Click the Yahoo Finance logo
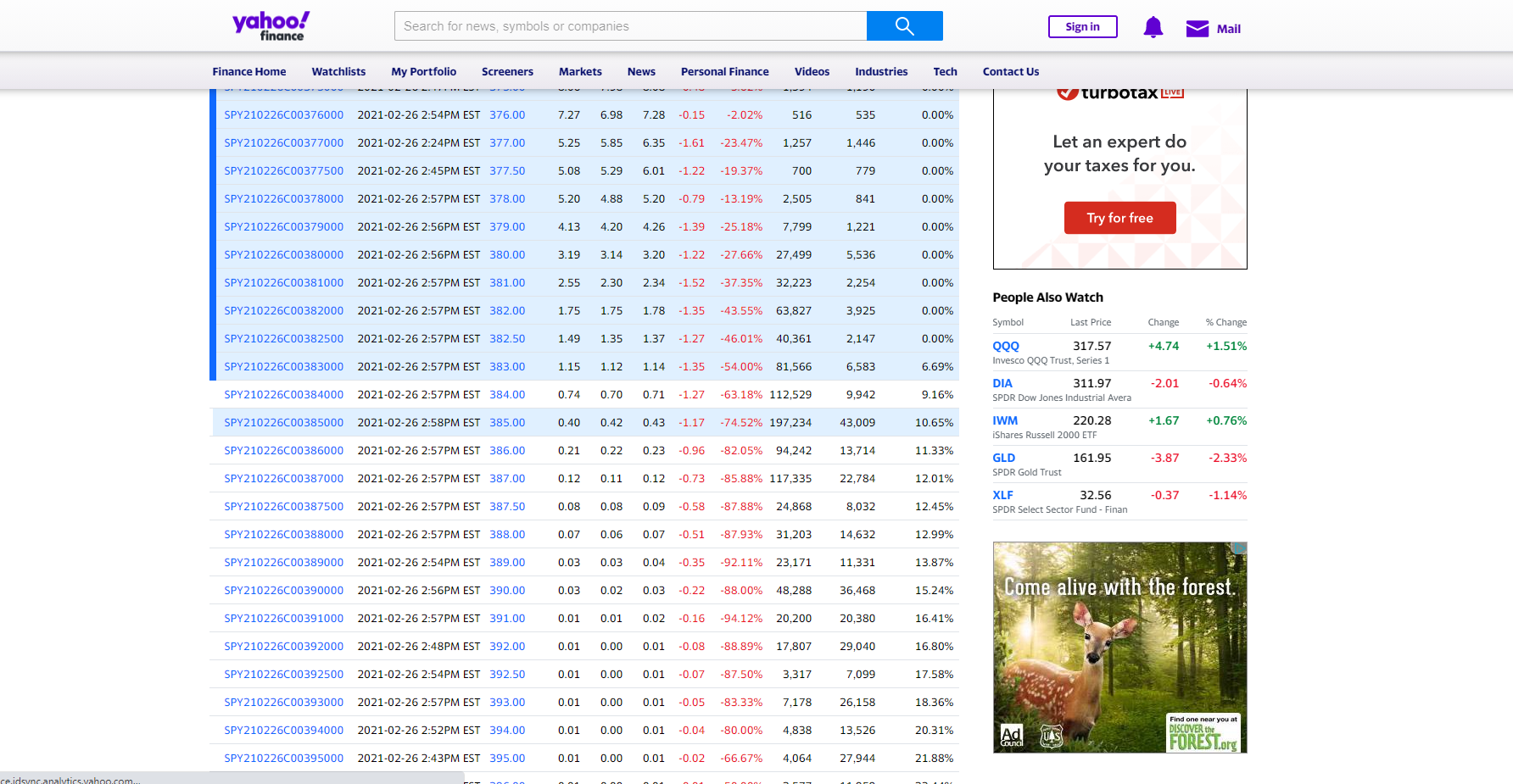Viewport: 1513px width, 784px height. [x=271, y=26]
